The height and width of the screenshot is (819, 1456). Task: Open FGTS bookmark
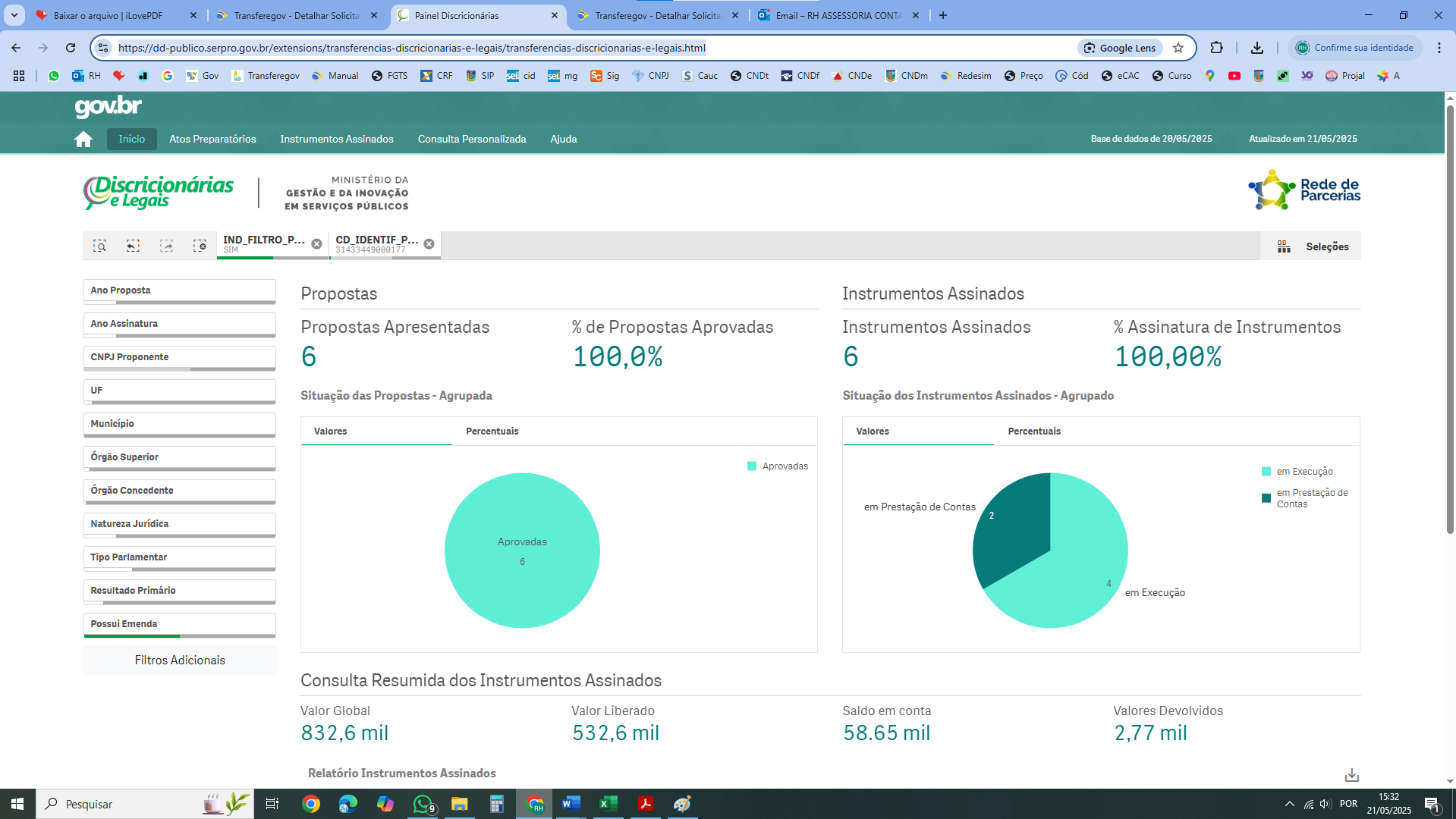[389, 76]
